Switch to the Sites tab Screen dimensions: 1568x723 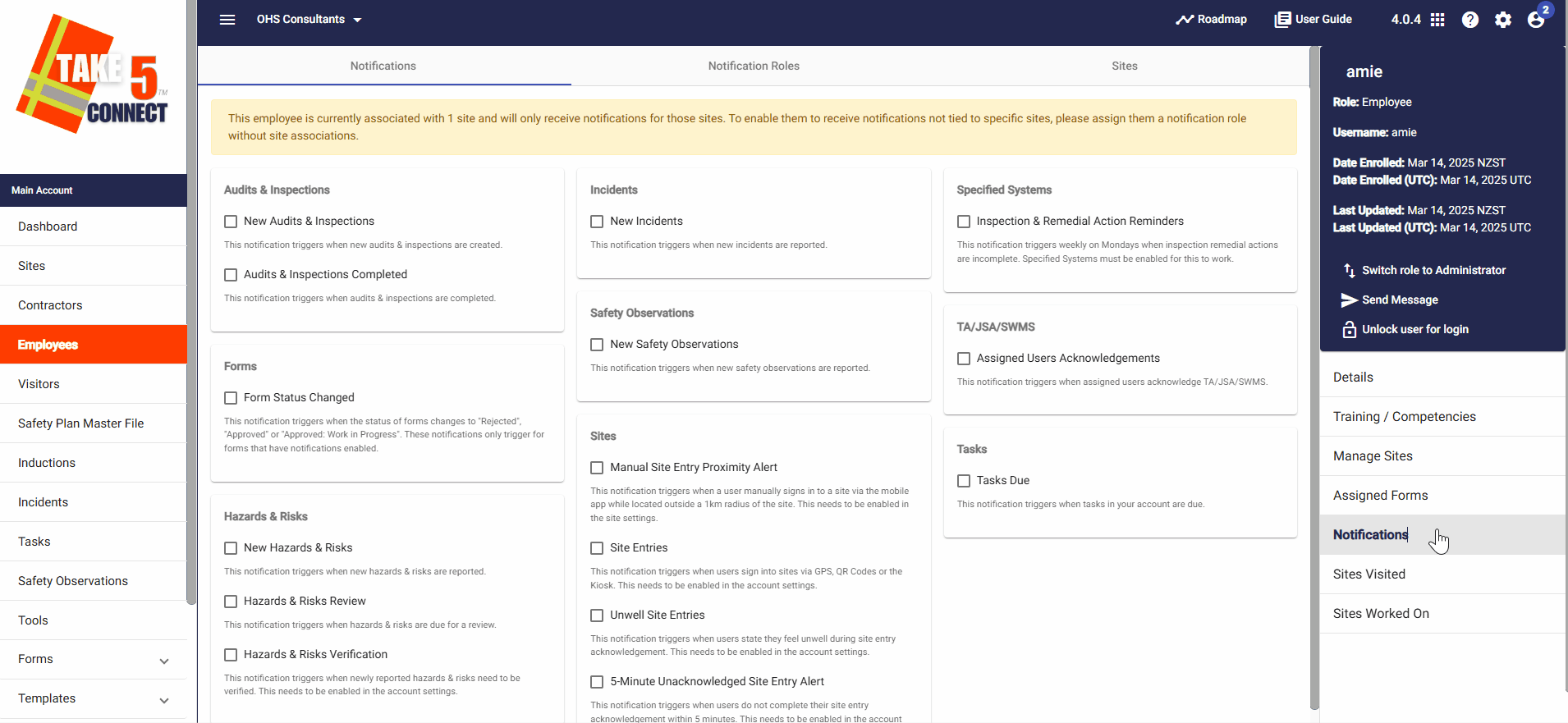pyautogui.click(x=1124, y=66)
